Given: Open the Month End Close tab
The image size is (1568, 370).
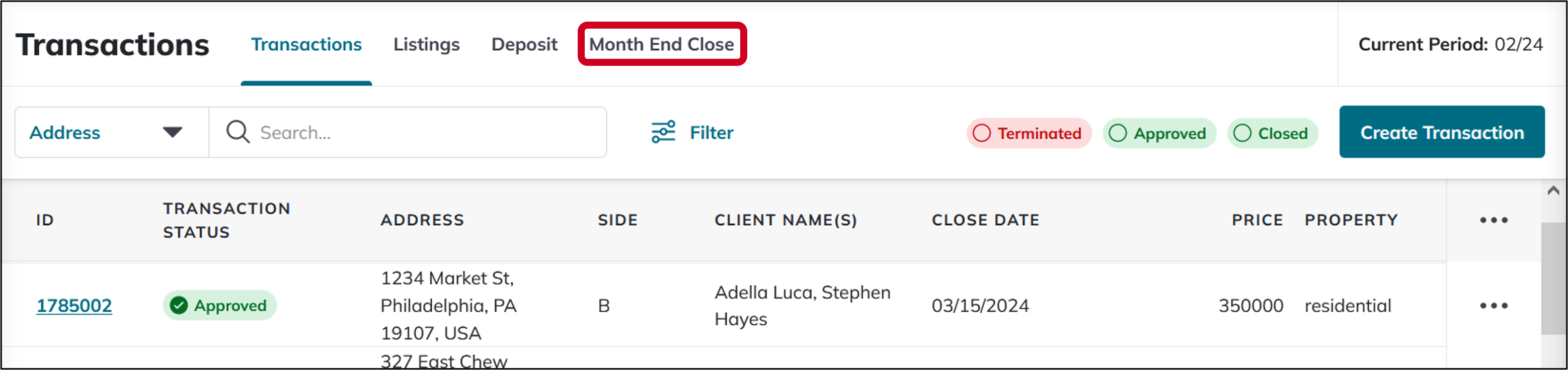Looking at the screenshot, I should tap(662, 44).
